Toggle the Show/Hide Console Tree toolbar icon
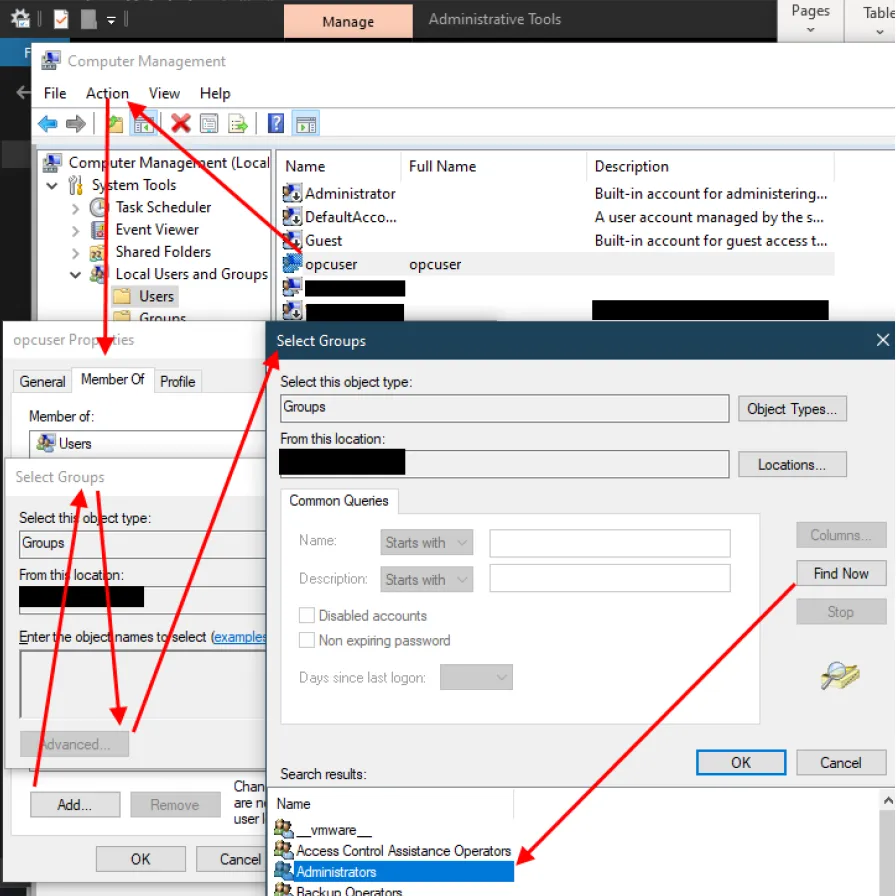 tap(145, 123)
